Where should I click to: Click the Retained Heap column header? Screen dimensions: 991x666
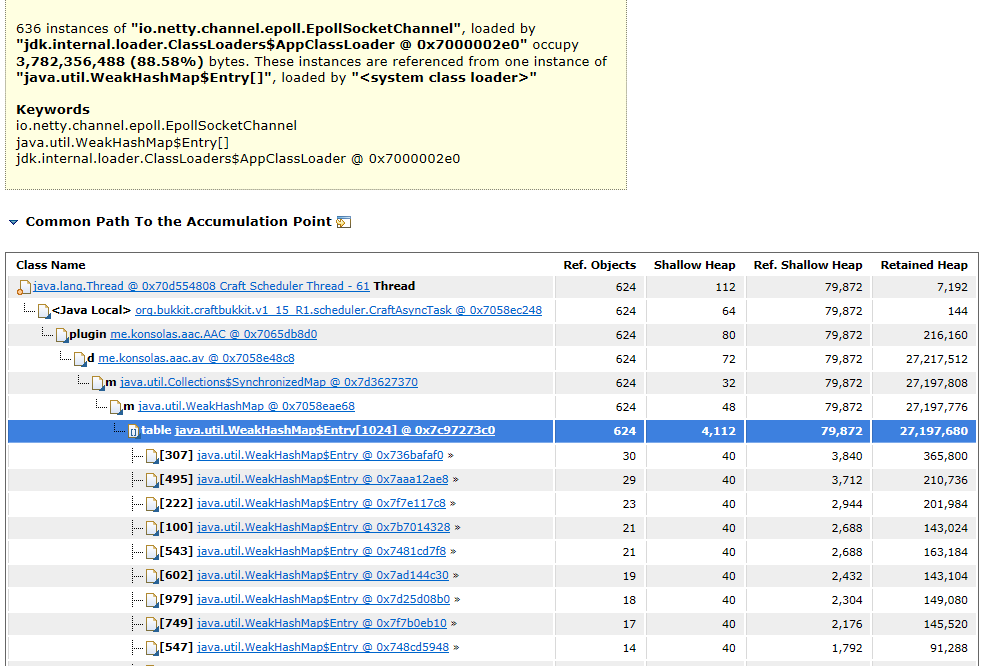click(924, 265)
